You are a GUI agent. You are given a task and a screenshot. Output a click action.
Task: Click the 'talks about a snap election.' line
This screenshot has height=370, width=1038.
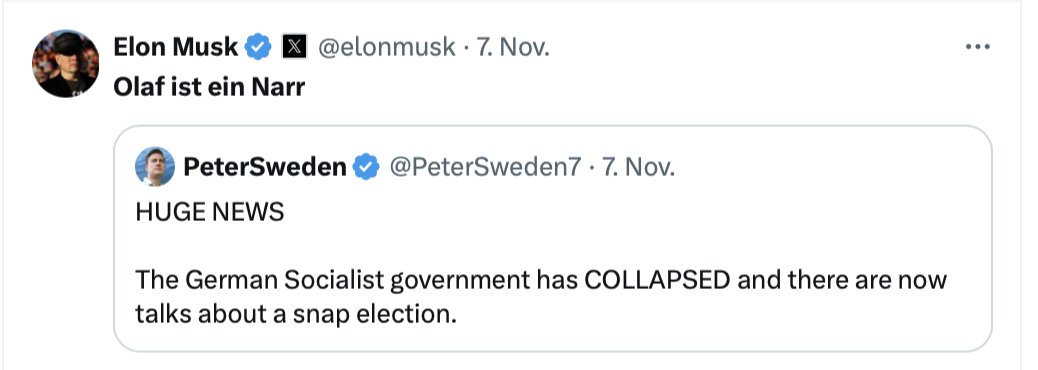point(297,314)
